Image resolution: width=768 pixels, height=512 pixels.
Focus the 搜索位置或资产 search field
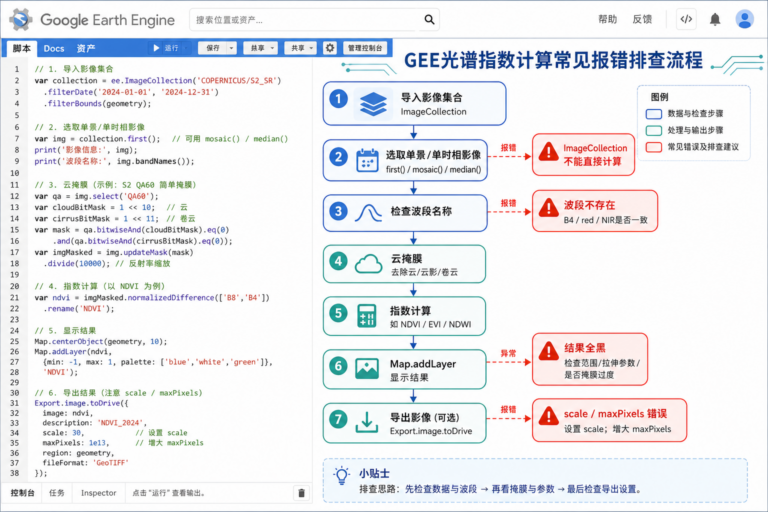click(x=314, y=20)
